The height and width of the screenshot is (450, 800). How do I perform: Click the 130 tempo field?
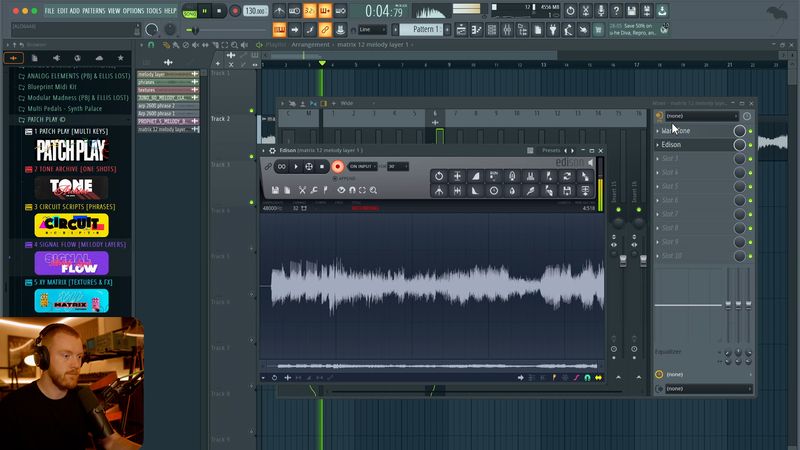(x=255, y=11)
